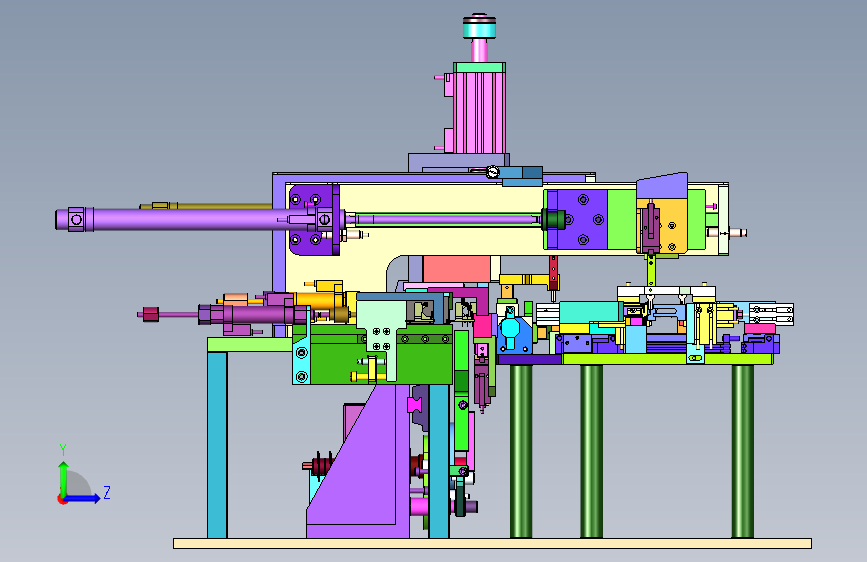Select the beige base plate at the bottom

[x=492, y=543]
